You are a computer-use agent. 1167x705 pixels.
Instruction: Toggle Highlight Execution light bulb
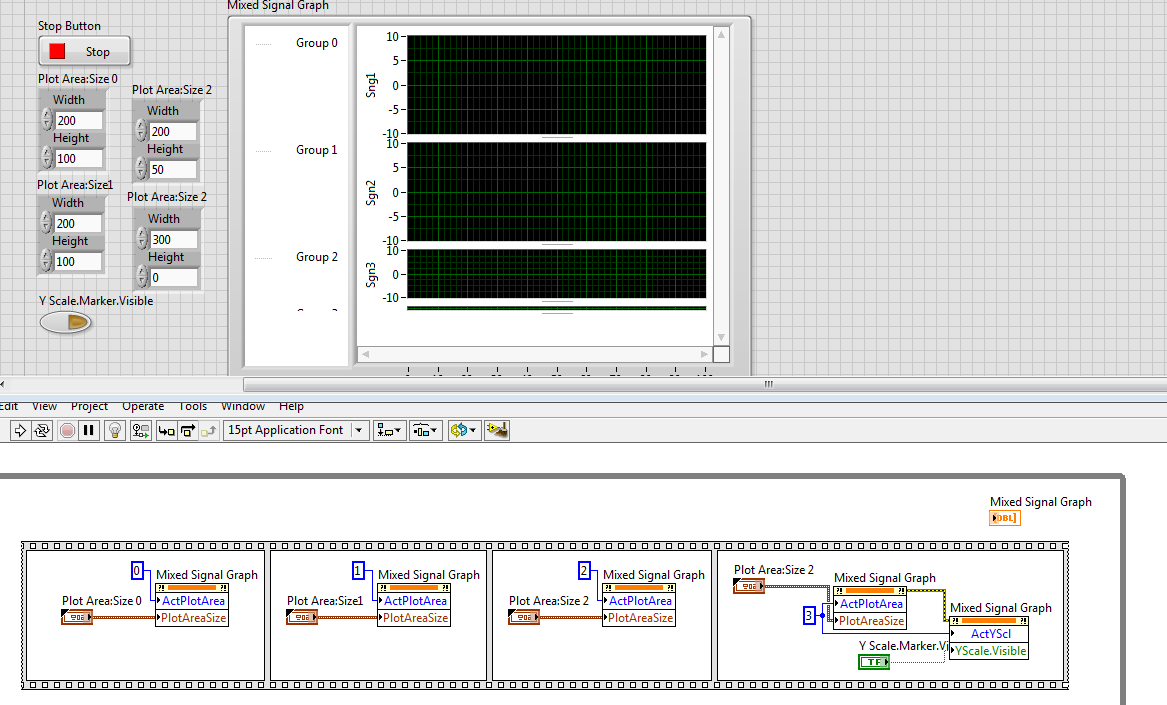tap(115, 430)
